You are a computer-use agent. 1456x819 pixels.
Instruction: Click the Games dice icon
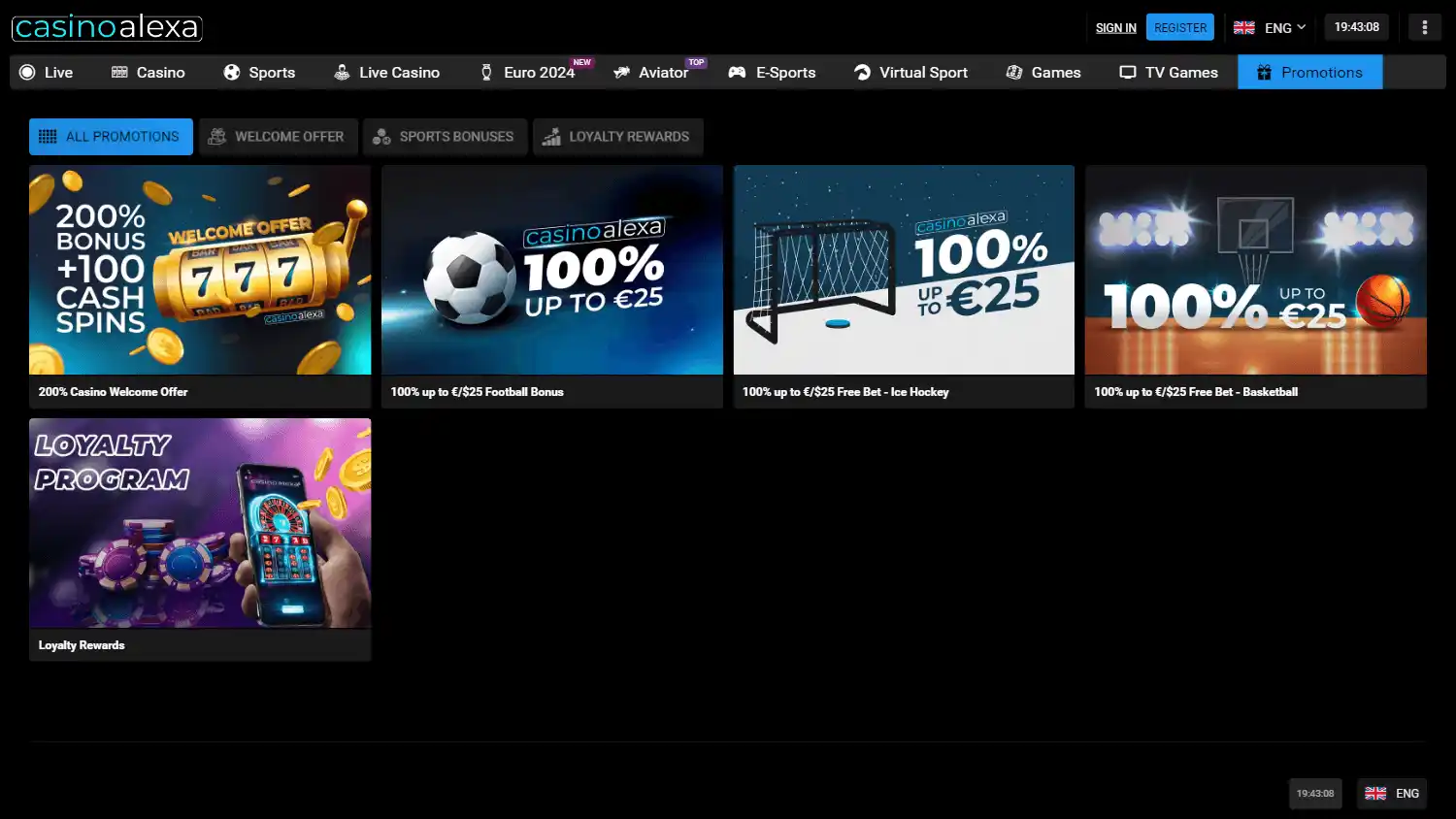pos(1014,72)
